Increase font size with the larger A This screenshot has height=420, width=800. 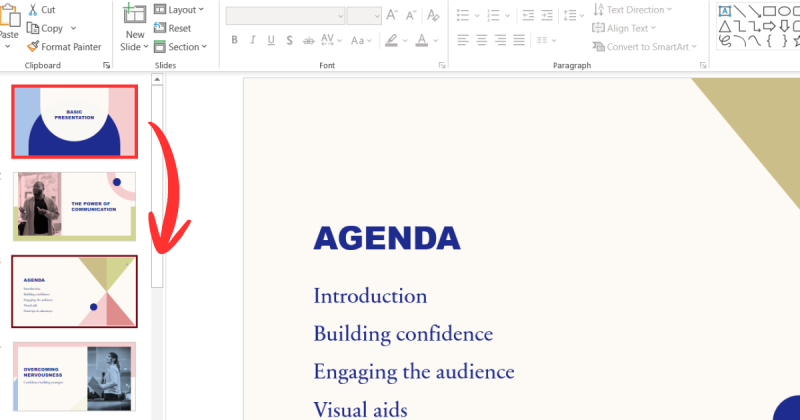(x=392, y=15)
